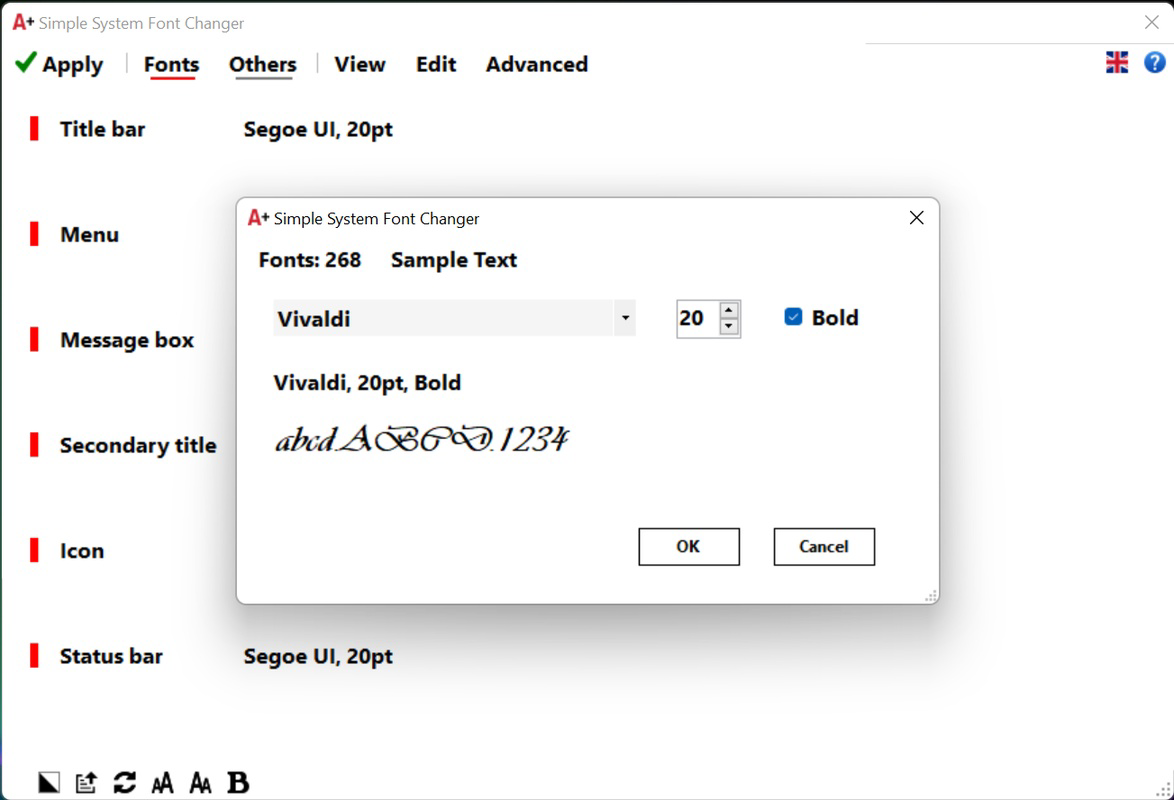Click the red marker beside Title bar

(34, 129)
